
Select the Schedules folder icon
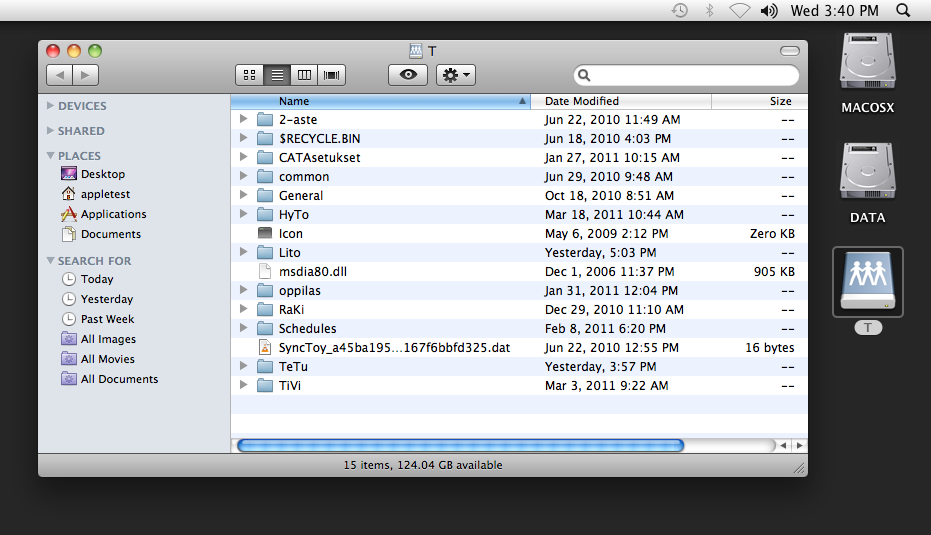click(265, 328)
